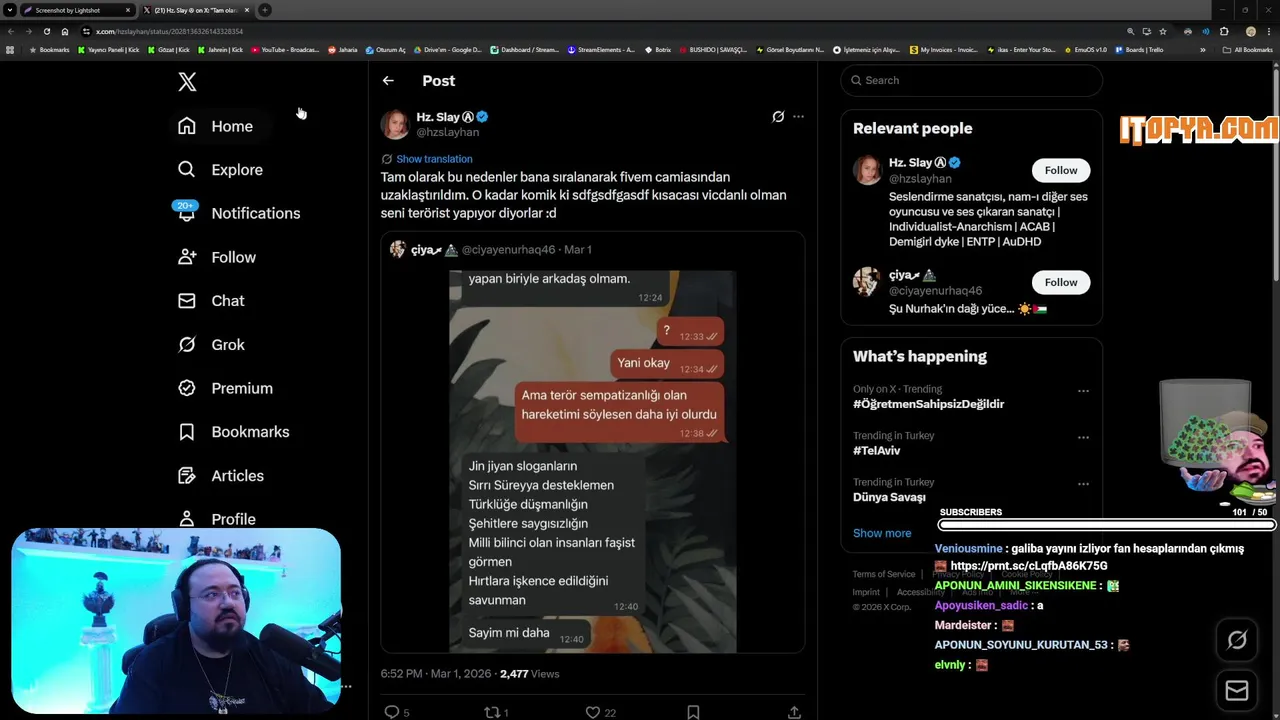This screenshot has width=1280, height=720.
Task: Open Bookmarks in the sidebar
Action: [x=233, y=432]
